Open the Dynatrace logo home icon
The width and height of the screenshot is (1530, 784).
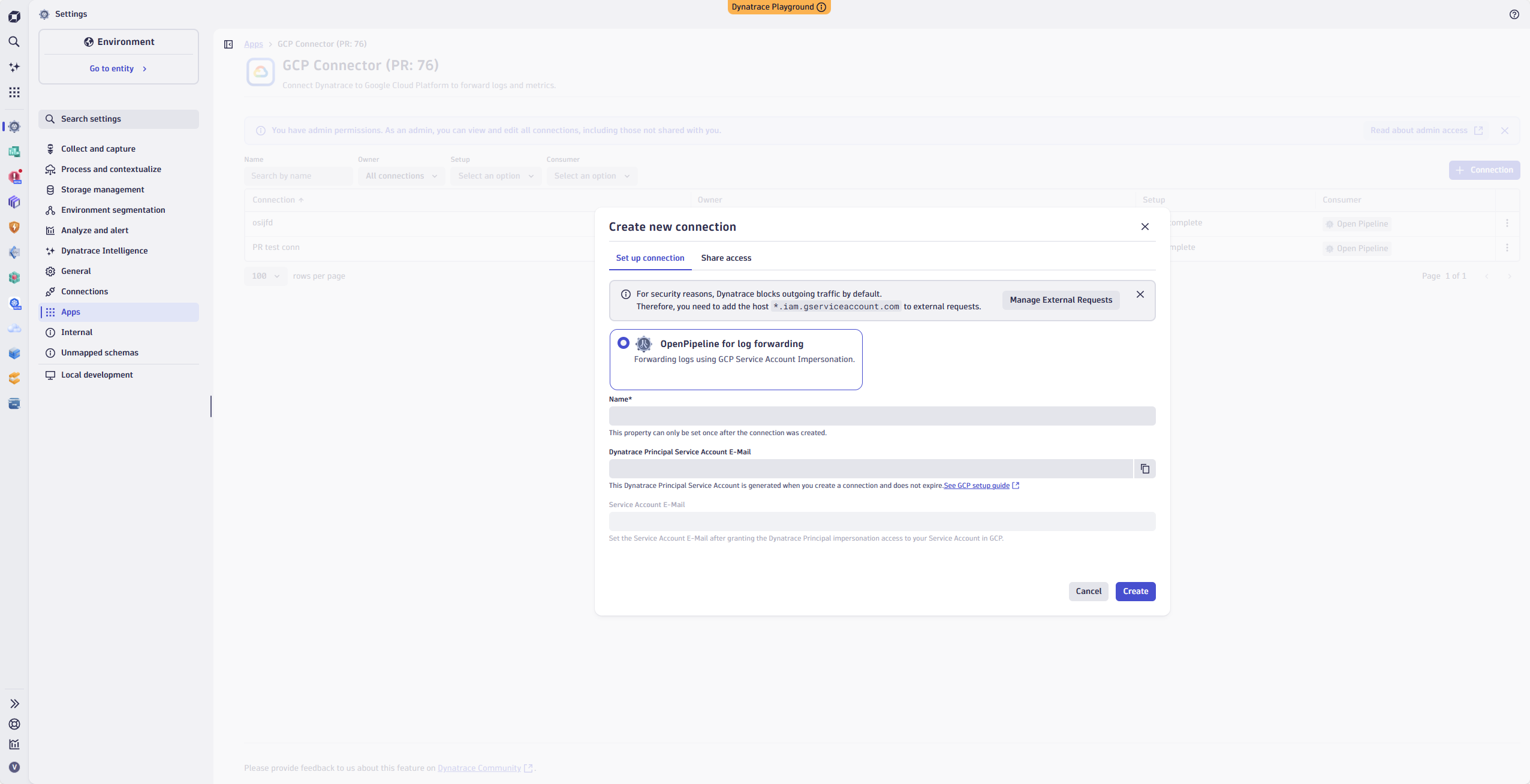(14, 17)
